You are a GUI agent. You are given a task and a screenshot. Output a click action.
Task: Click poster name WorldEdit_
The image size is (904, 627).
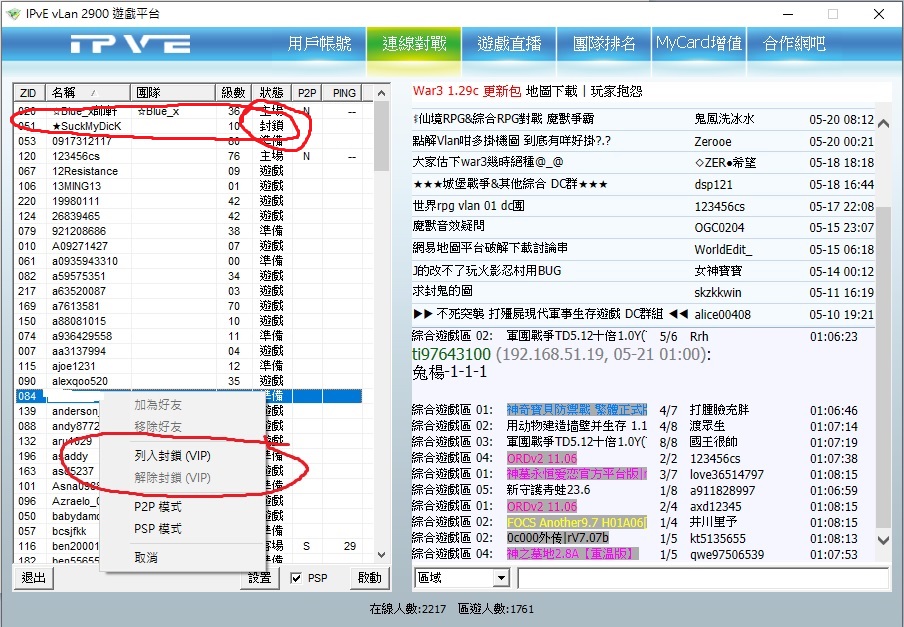(723, 250)
